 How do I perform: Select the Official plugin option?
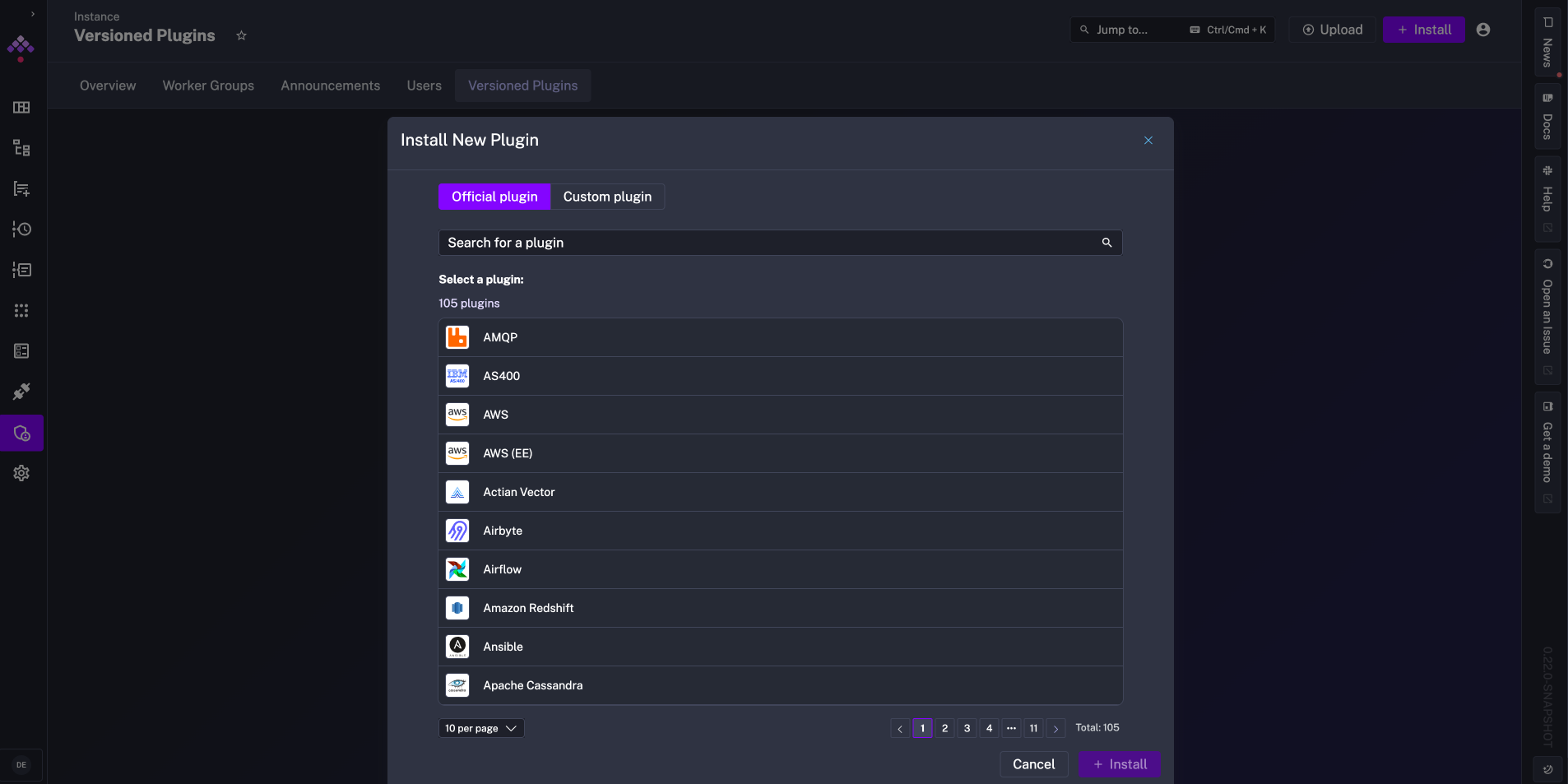point(494,197)
